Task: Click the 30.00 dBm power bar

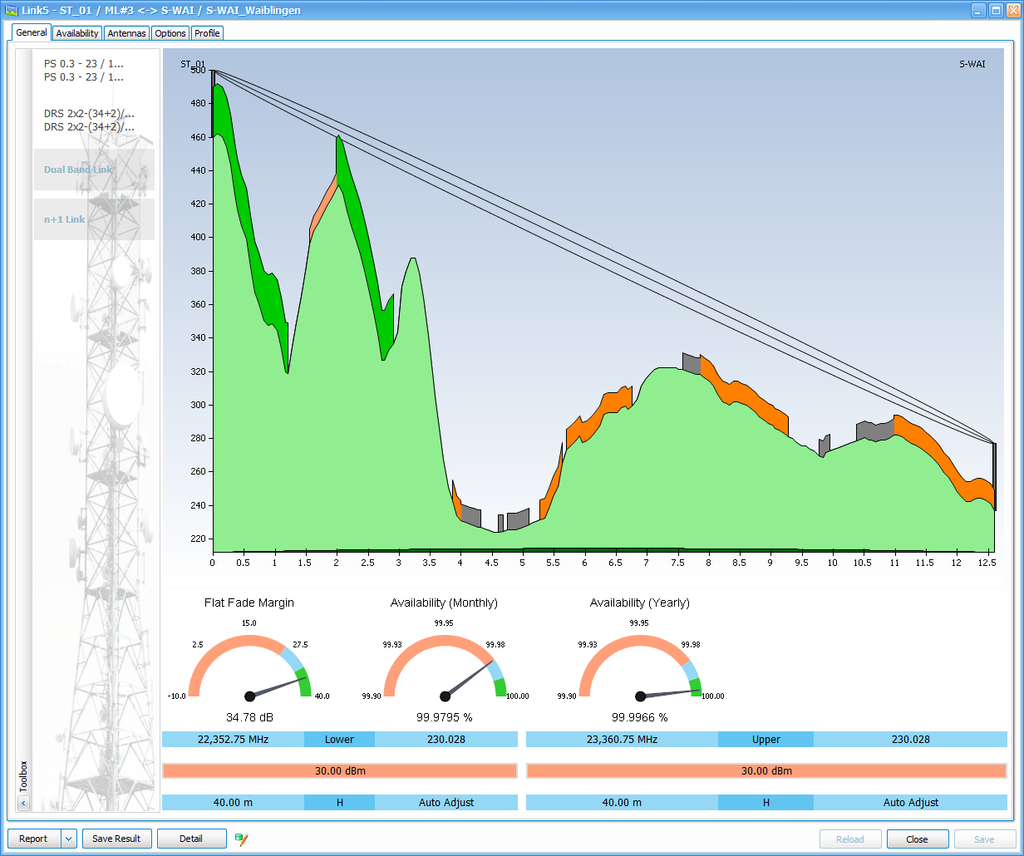Action: pyautogui.click(x=339, y=770)
